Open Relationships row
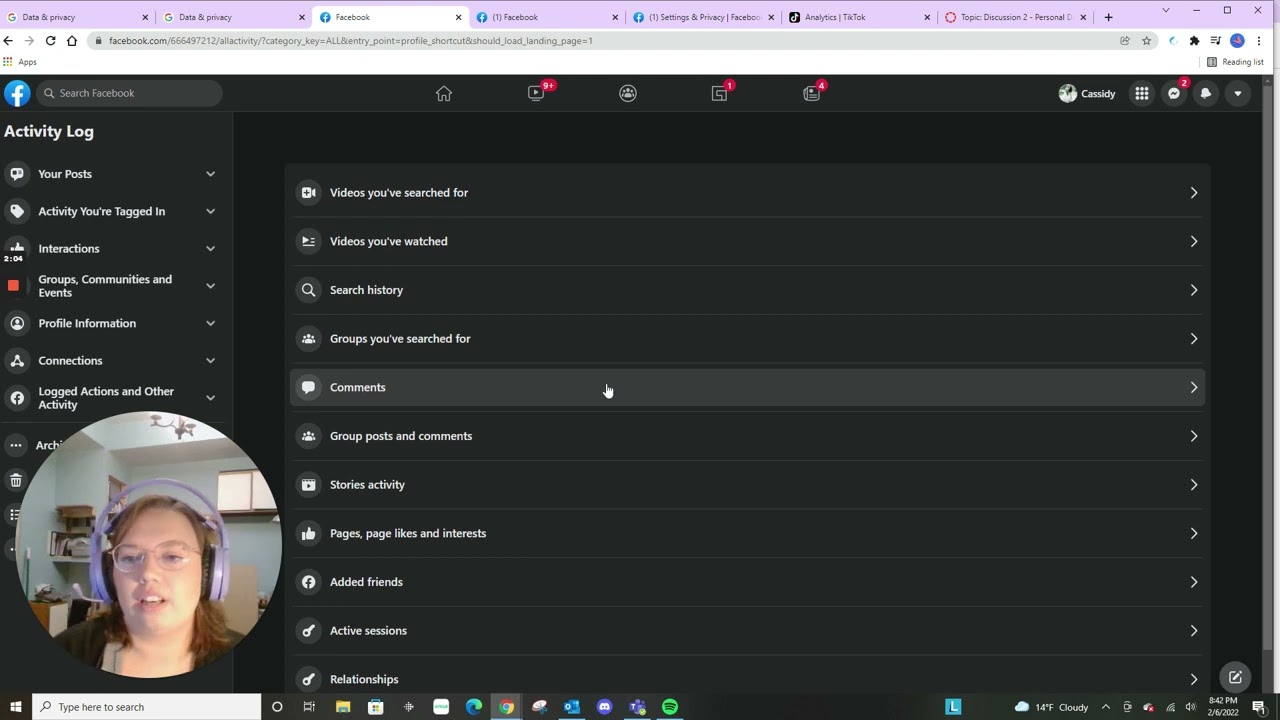This screenshot has width=1280, height=720. [747, 679]
